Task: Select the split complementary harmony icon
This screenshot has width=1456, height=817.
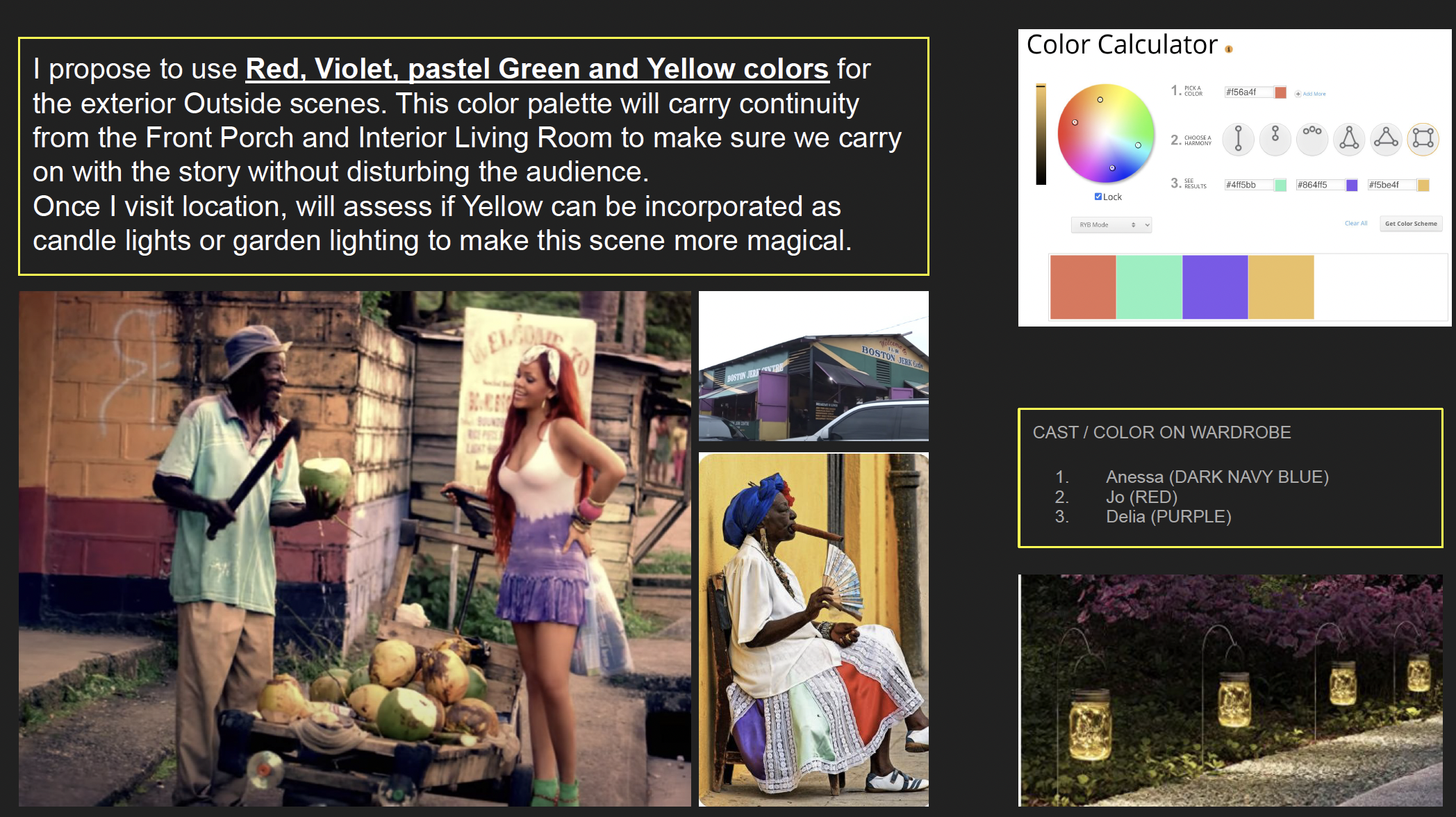Action: (1349, 138)
